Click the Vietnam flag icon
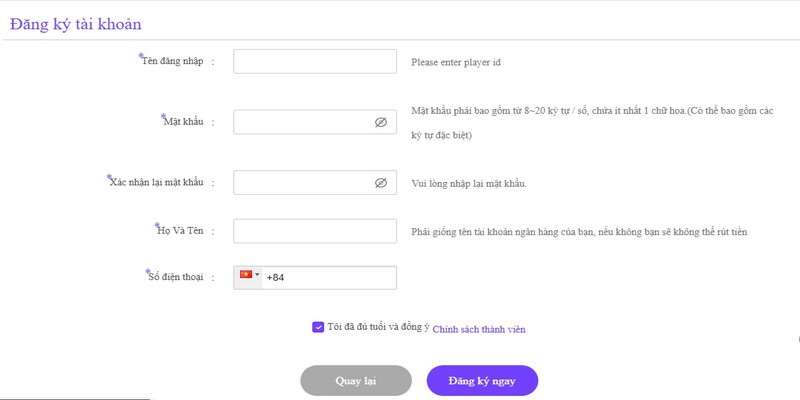 [245, 274]
